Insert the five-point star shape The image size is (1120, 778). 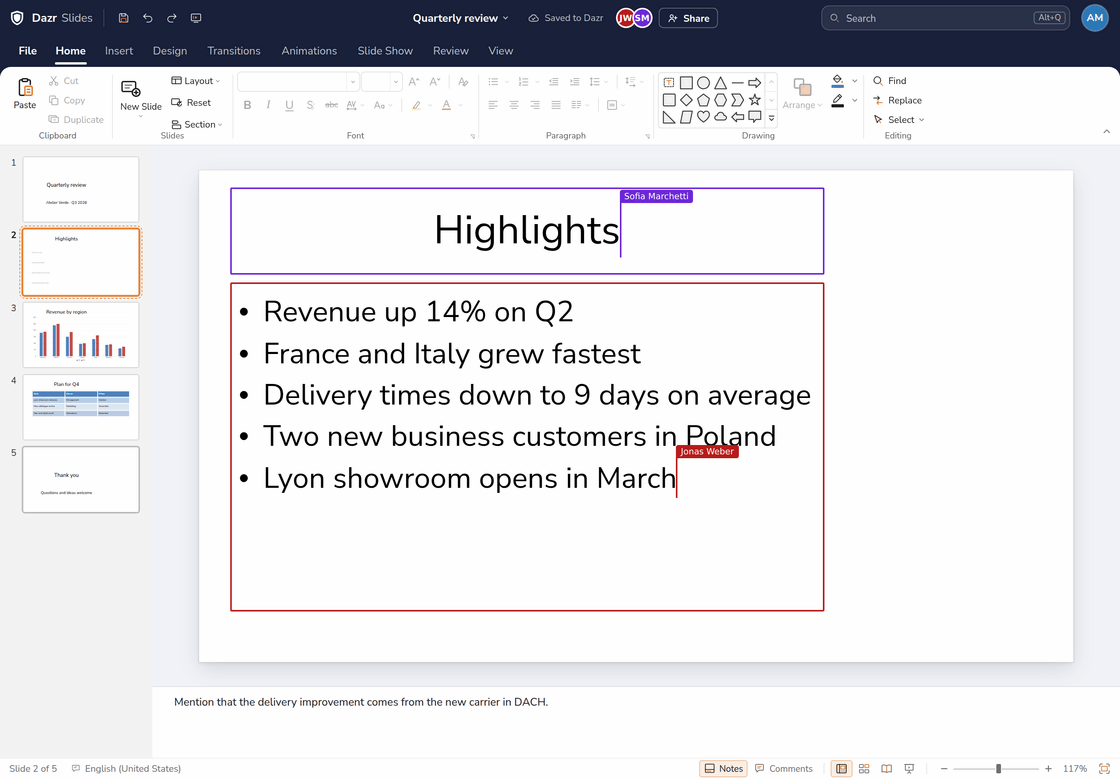tap(754, 100)
